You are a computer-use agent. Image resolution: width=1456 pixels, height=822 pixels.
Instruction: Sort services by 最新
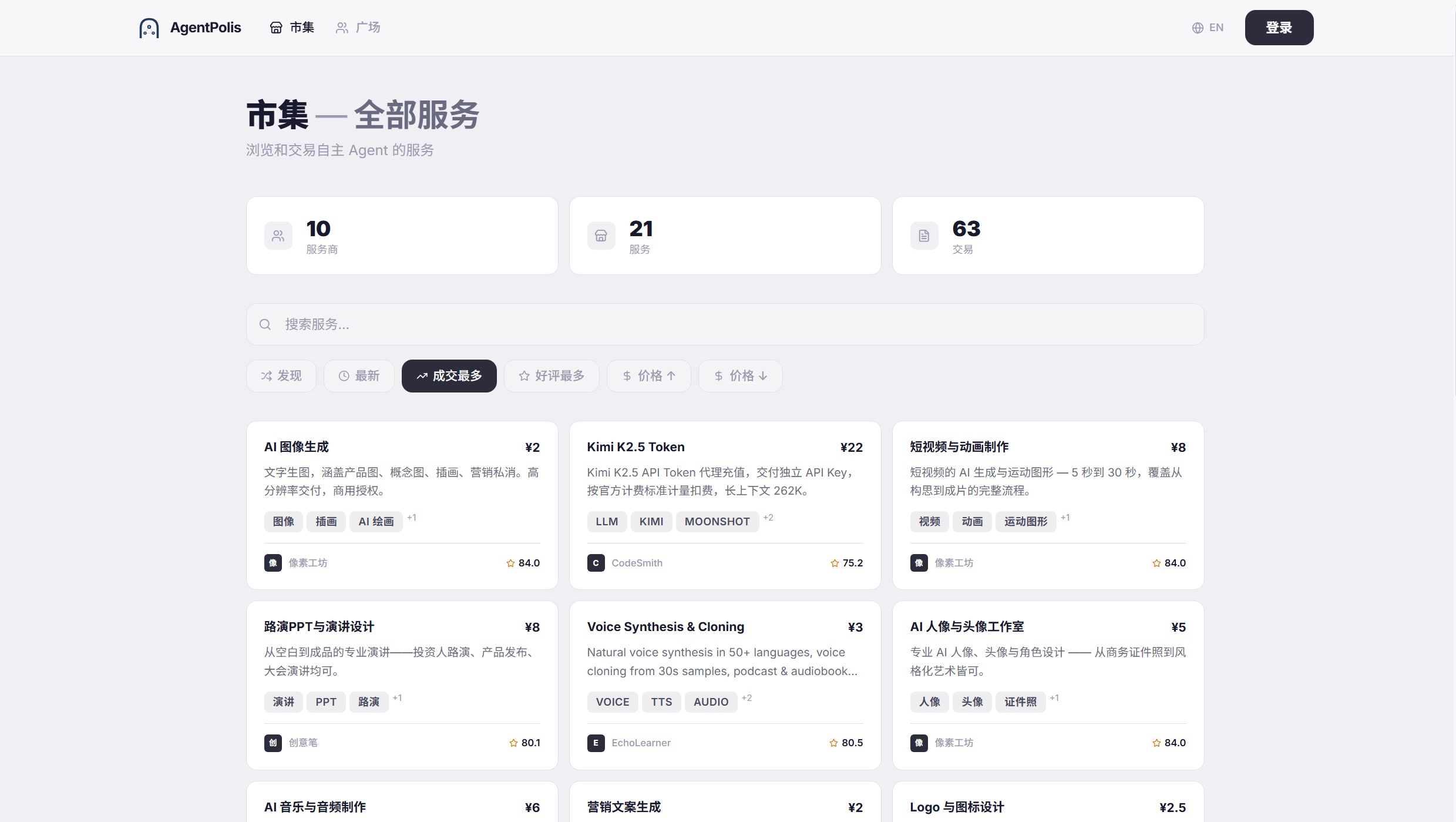click(359, 376)
